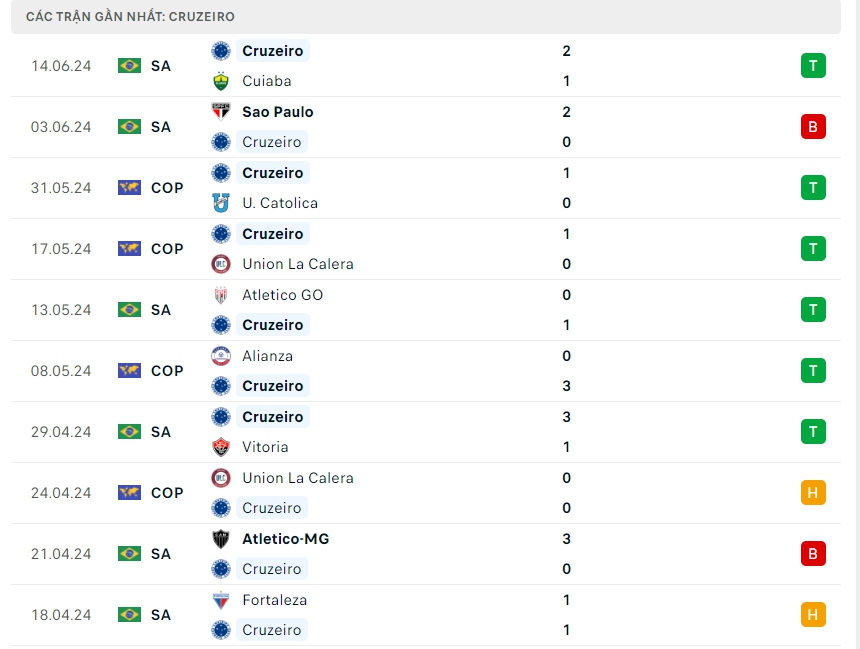860x649 pixels.
Task: Click the Sao Paulo club crest
Action: (x=221, y=112)
